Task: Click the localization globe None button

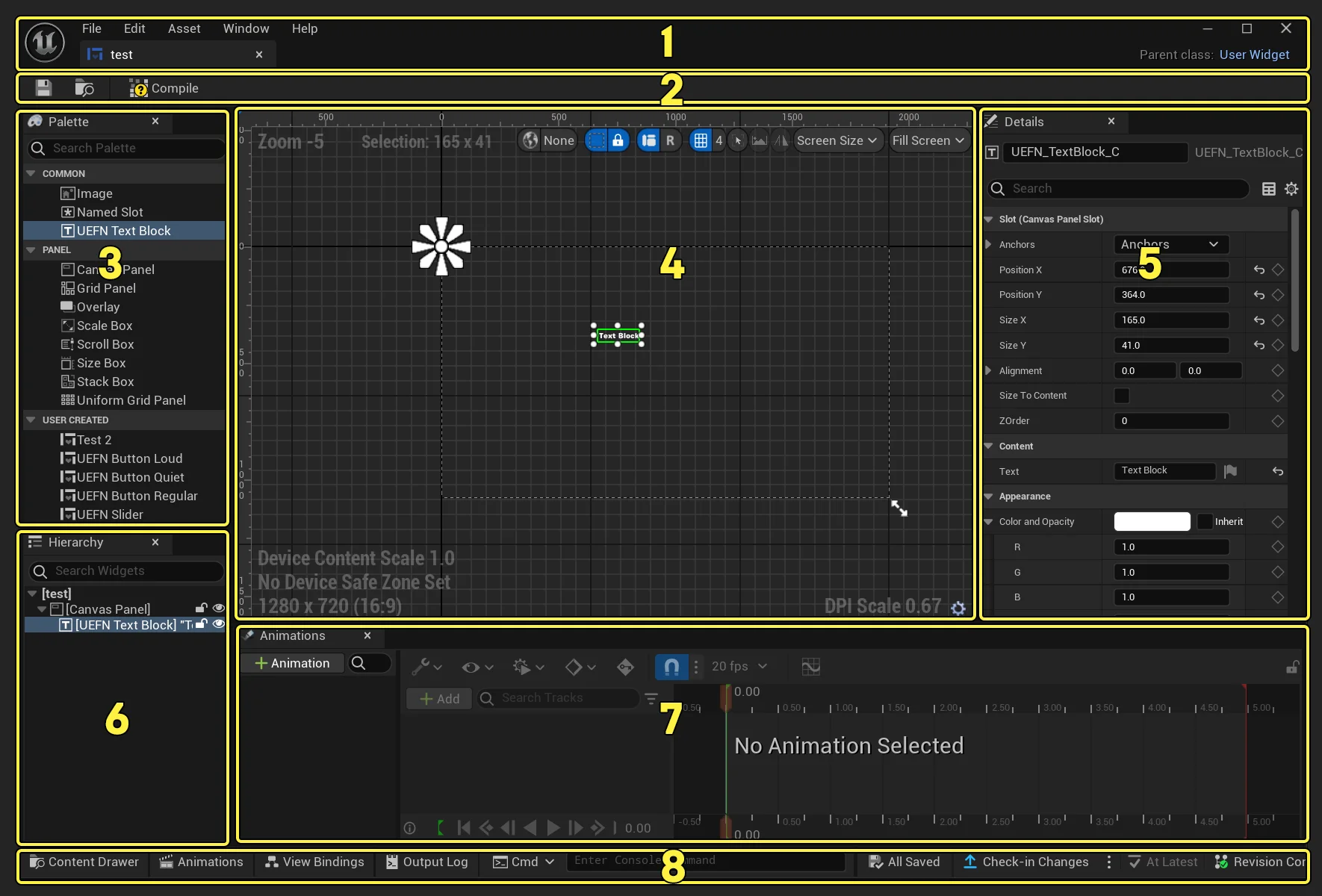Action: 549,140
